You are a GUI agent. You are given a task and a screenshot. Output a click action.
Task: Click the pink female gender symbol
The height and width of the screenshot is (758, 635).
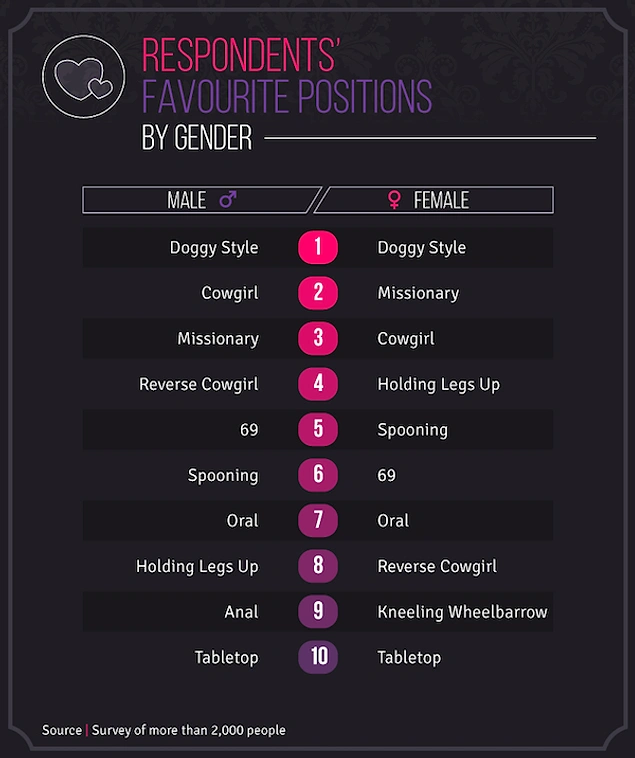tap(394, 200)
